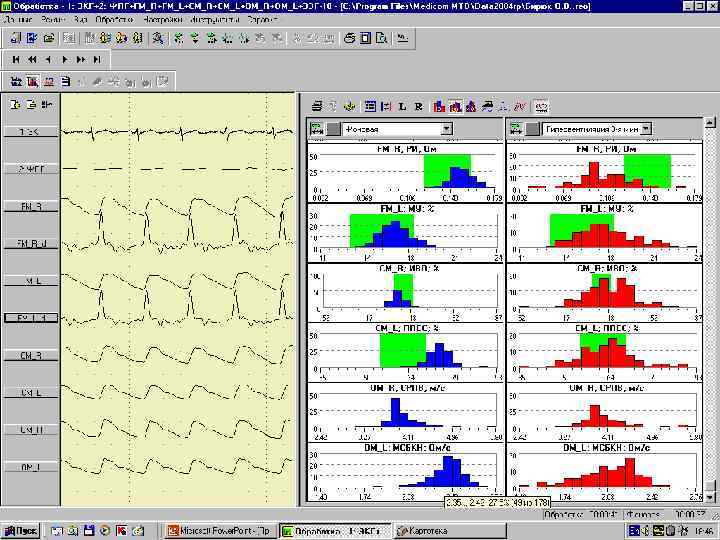
Task: Click the play forward button
Action: tap(65, 59)
